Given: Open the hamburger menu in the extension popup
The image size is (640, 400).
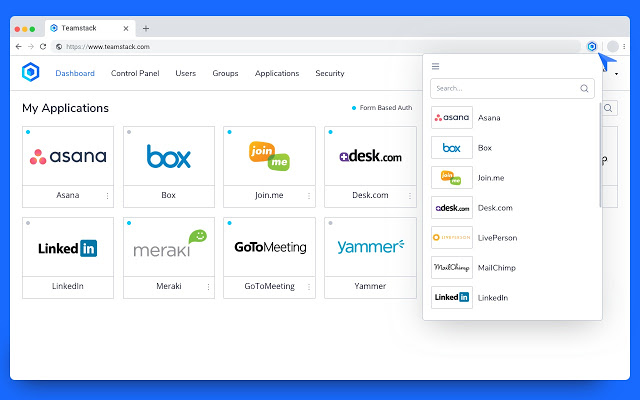Looking at the screenshot, I should click(435, 66).
